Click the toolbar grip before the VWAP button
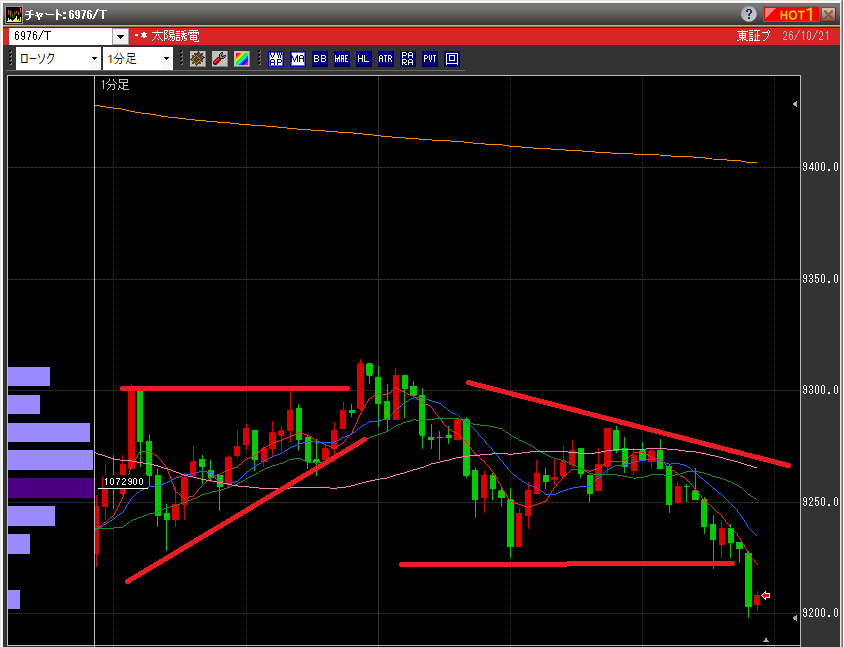This screenshot has height=647, width=844. [x=259, y=58]
